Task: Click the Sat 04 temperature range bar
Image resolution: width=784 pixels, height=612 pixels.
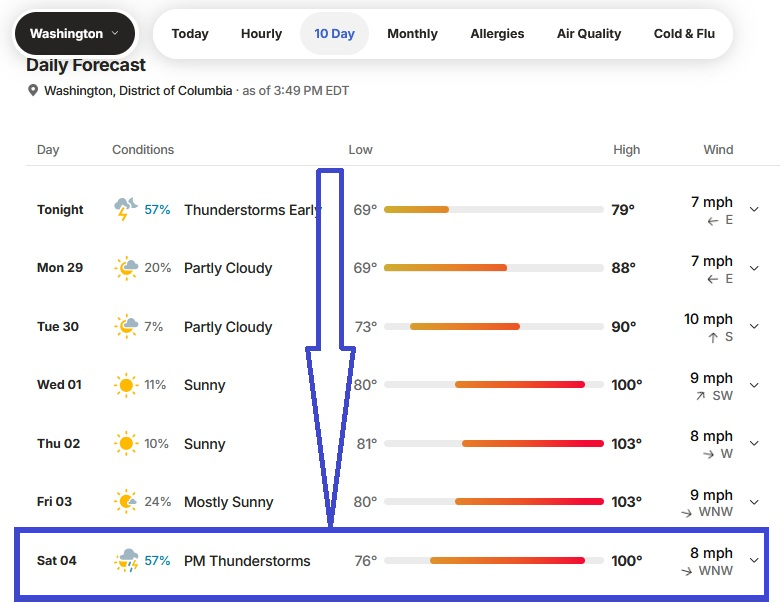Action: pos(494,560)
